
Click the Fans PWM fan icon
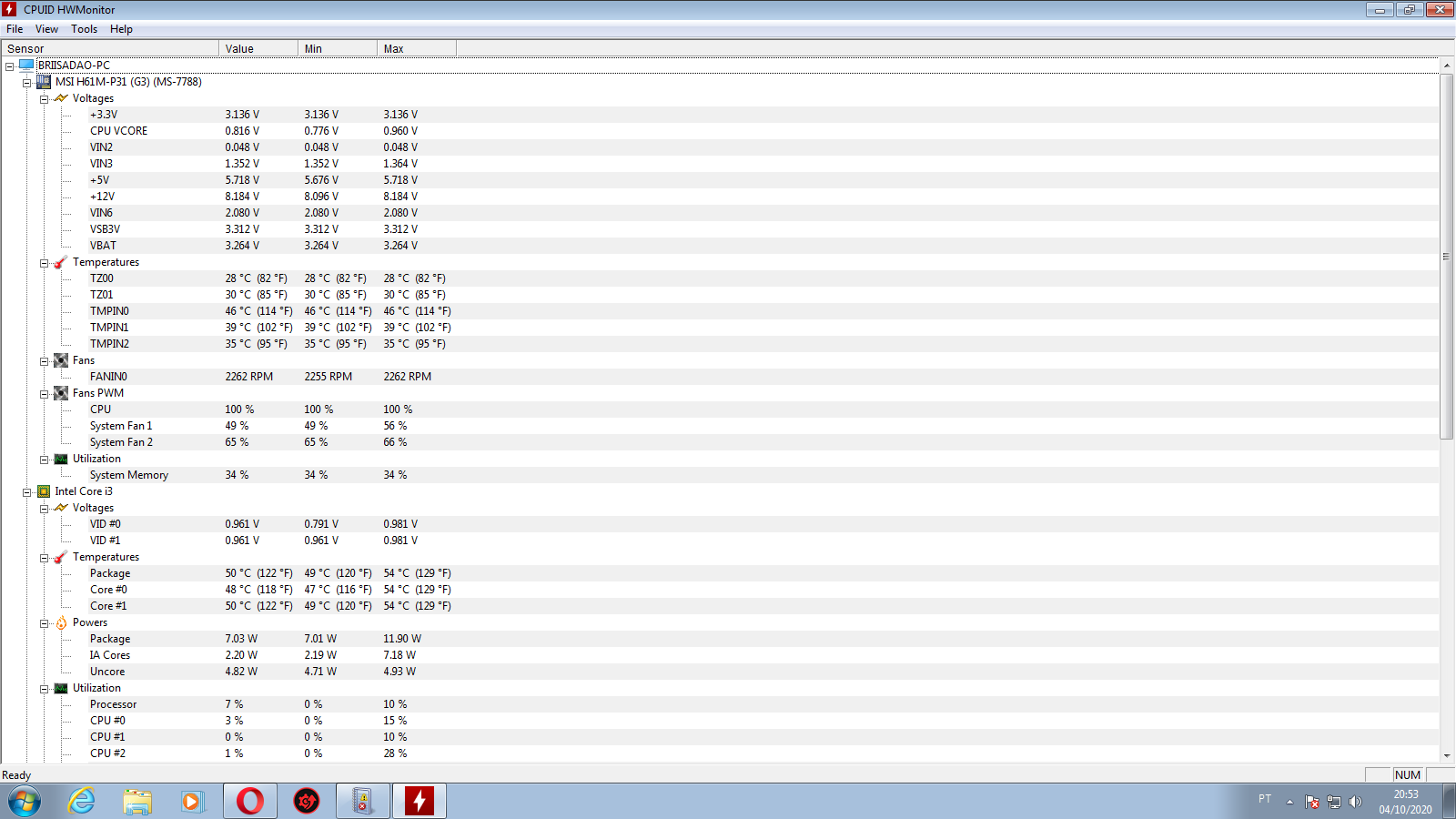pos(61,393)
